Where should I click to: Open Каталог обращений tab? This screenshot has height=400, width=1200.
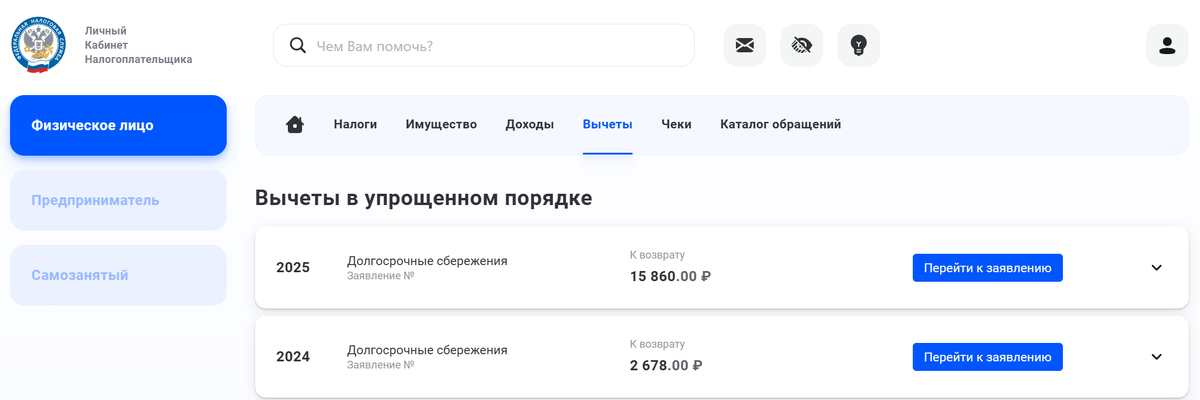[780, 125]
